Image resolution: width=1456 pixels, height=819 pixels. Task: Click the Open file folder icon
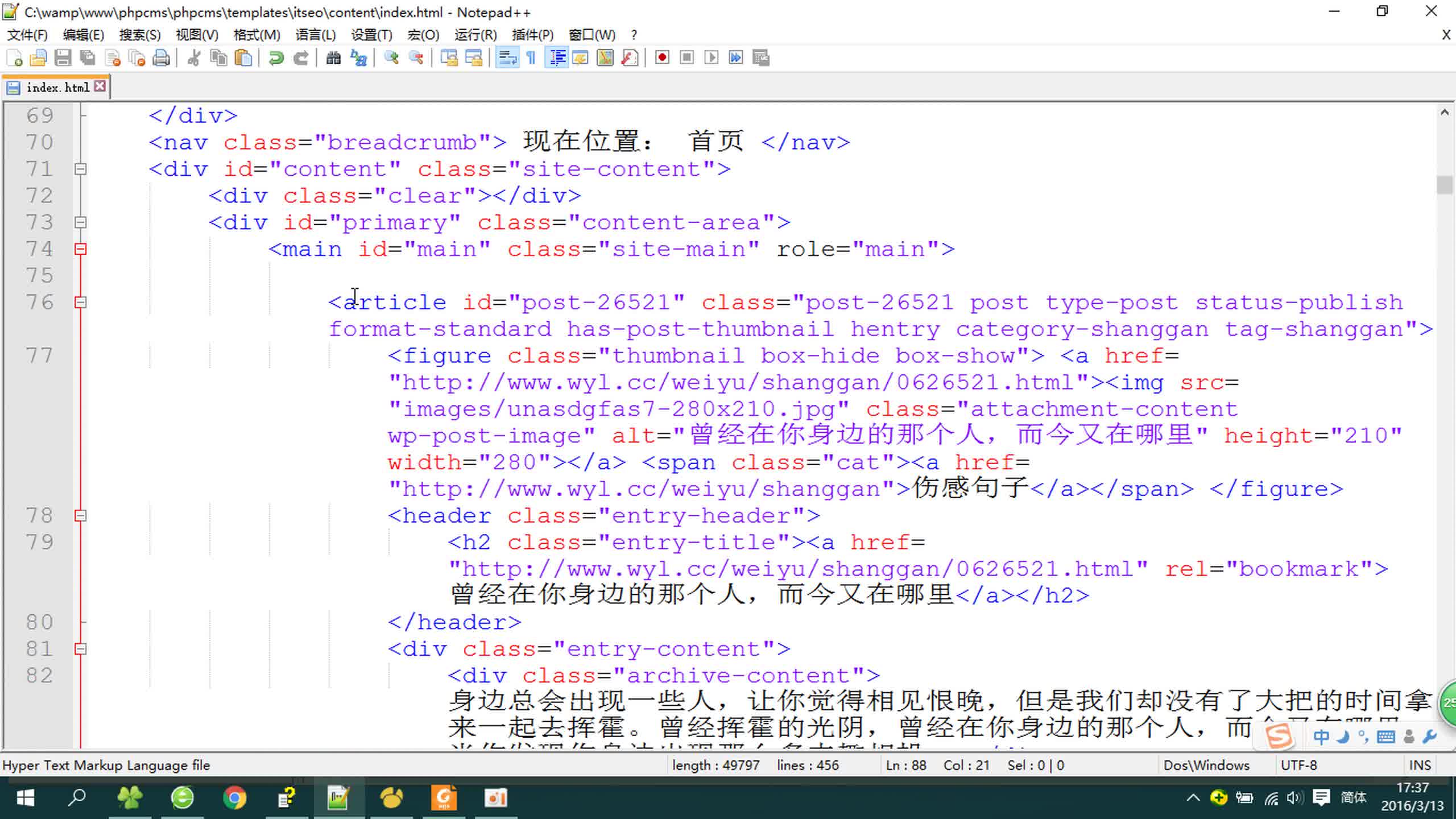38,57
